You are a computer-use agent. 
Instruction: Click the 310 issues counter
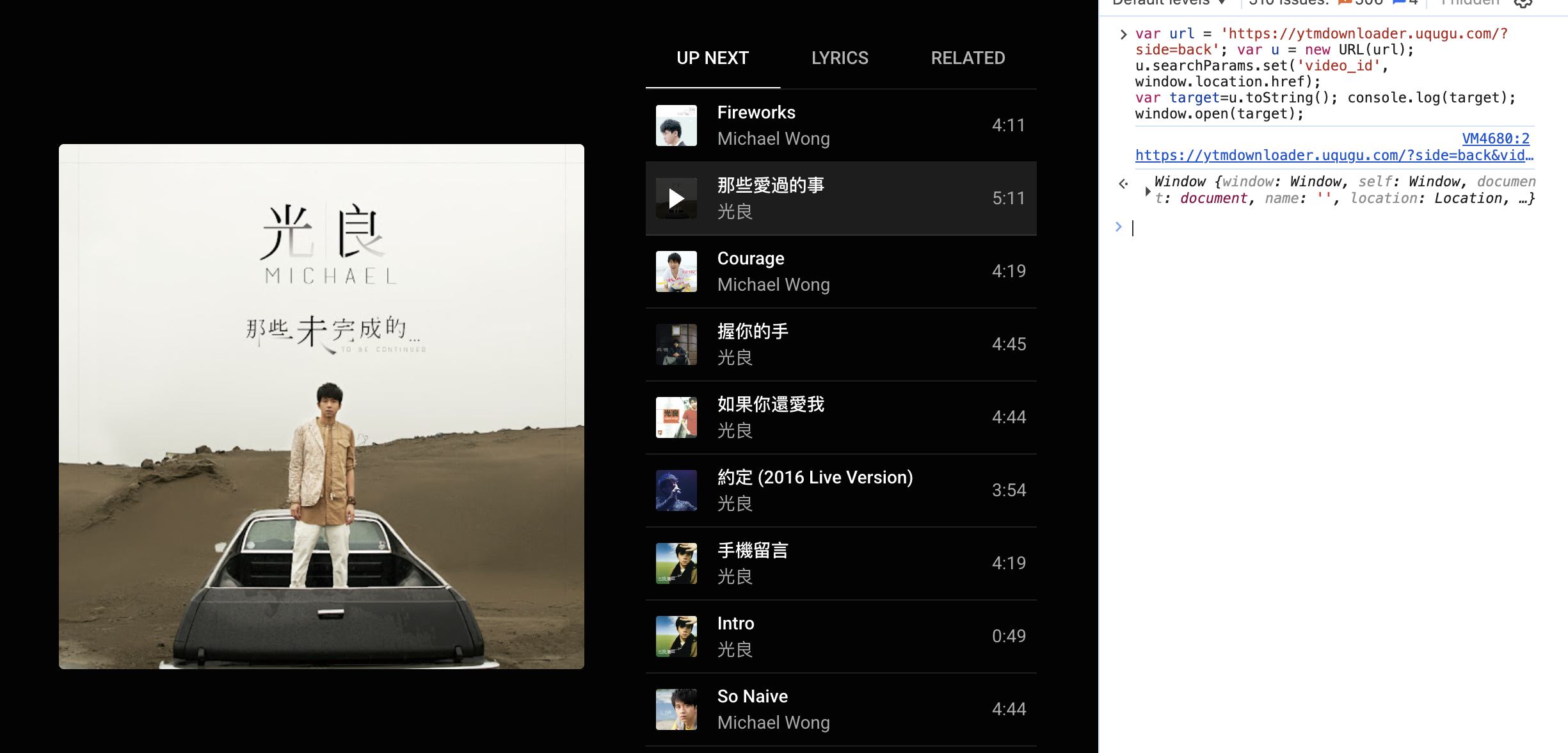pyautogui.click(x=1288, y=3)
